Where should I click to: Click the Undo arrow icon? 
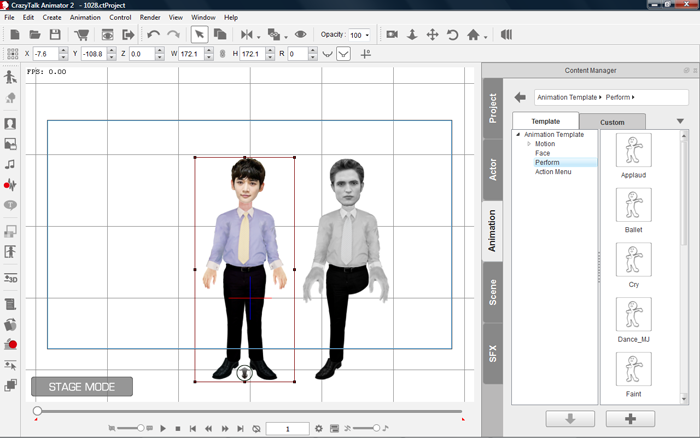point(153,35)
